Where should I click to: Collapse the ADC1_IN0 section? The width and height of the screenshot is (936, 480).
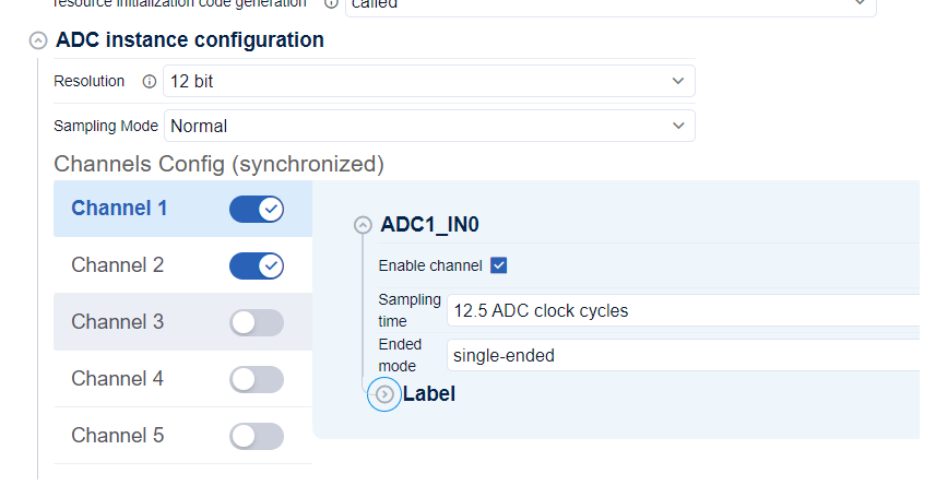(x=363, y=225)
